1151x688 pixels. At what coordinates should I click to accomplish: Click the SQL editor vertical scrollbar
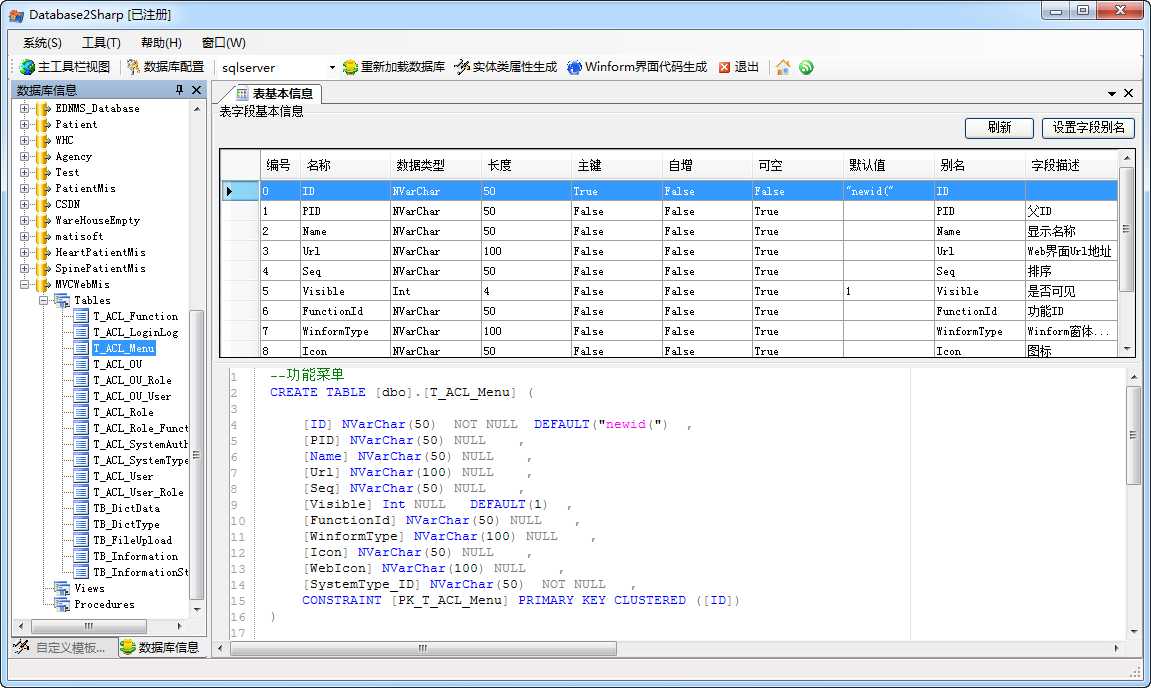[x=1133, y=504]
